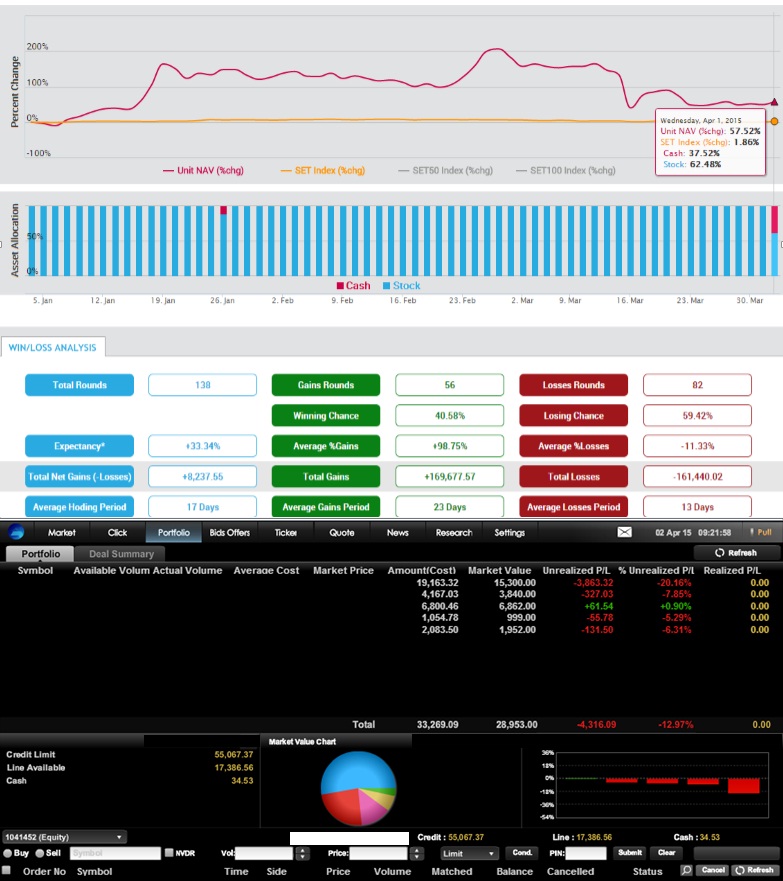Select the Sell radio button

tap(40, 853)
